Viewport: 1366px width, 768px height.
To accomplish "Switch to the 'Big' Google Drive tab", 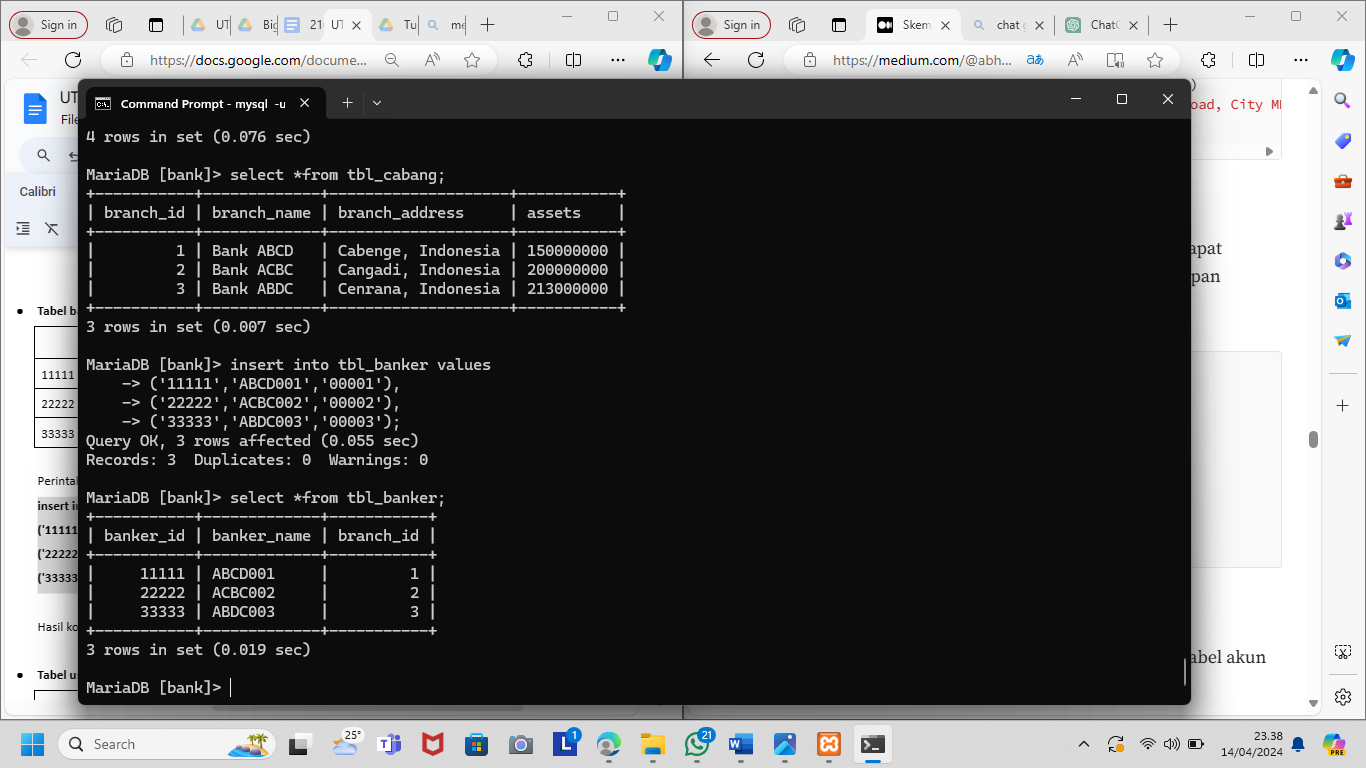I will click(256, 25).
